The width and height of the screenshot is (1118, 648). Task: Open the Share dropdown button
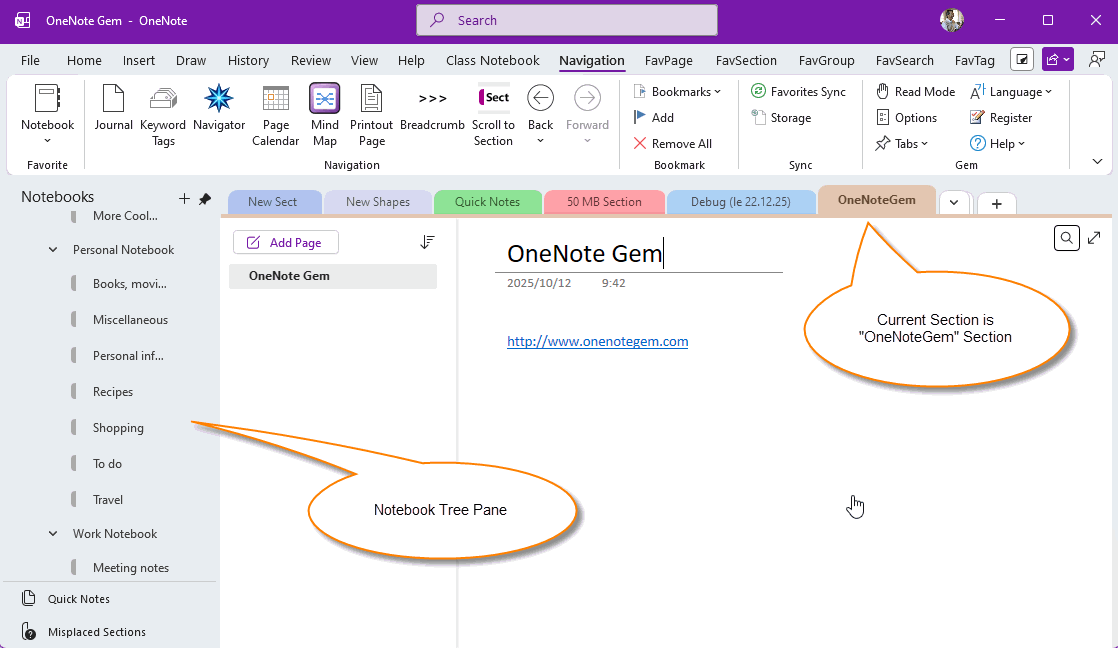[x=1057, y=60]
